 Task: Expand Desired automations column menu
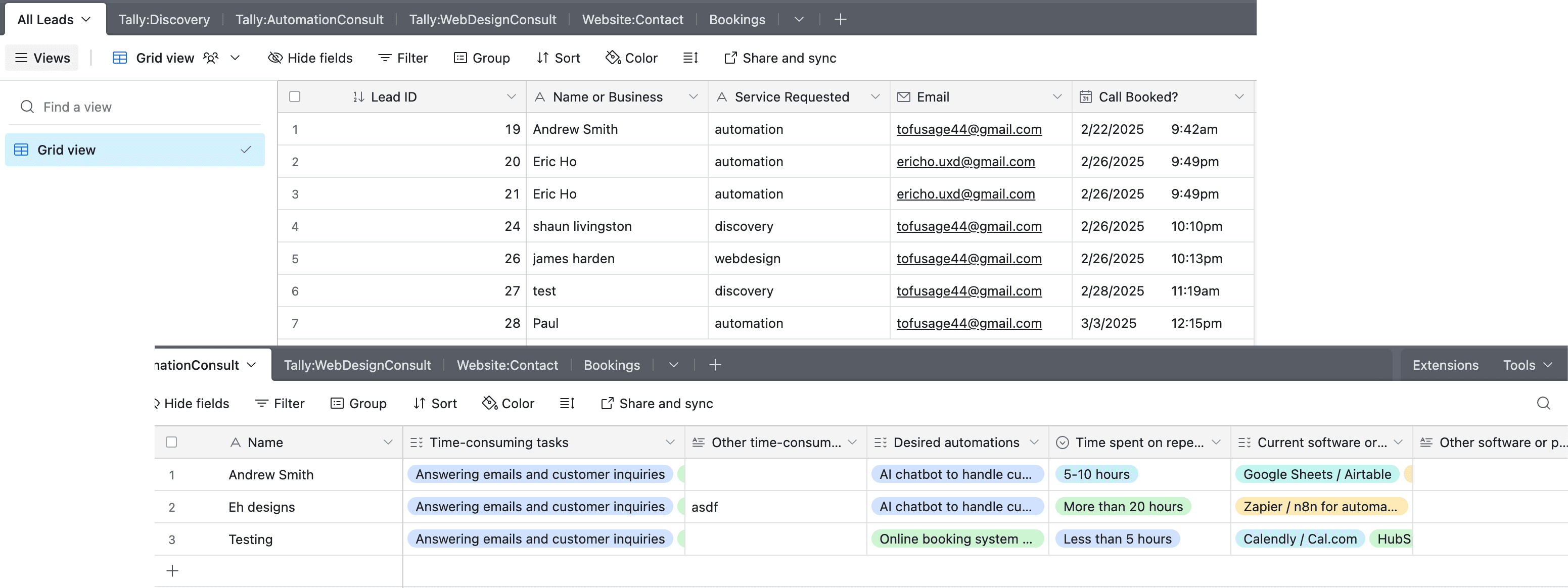tap(1034, 442)
